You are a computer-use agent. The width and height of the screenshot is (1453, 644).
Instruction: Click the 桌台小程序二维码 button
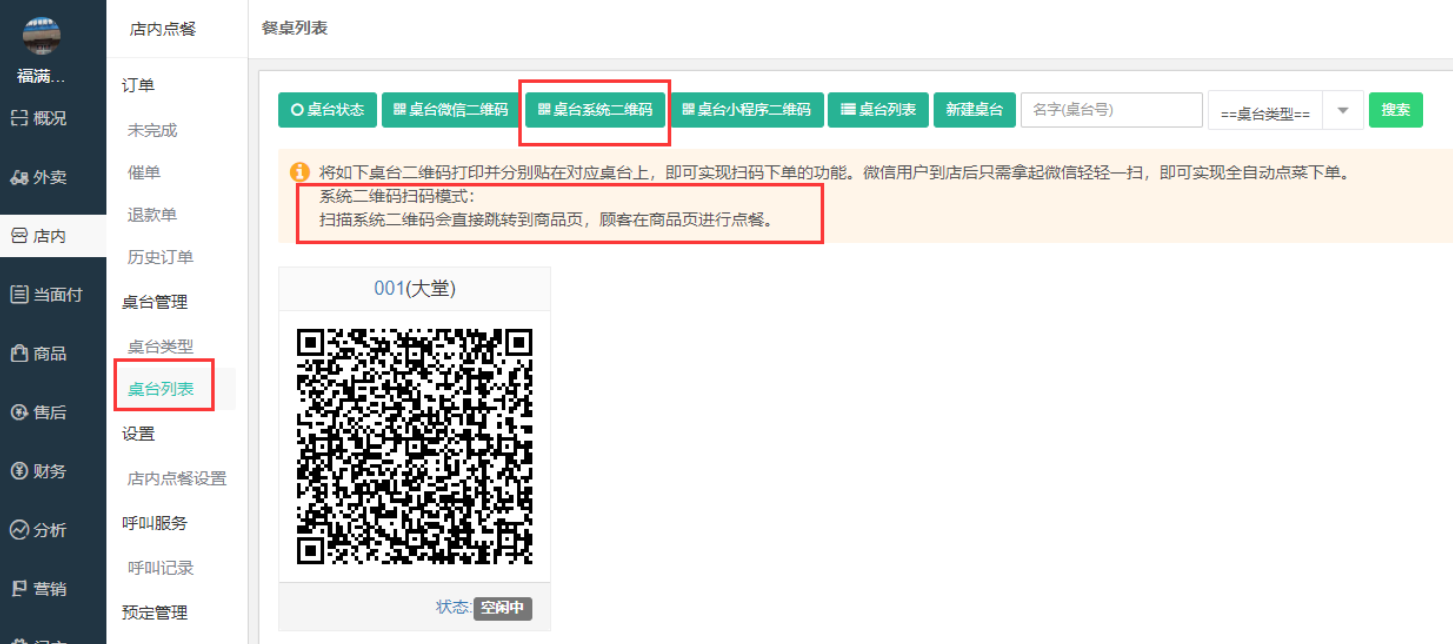click(x=746, y=110)
